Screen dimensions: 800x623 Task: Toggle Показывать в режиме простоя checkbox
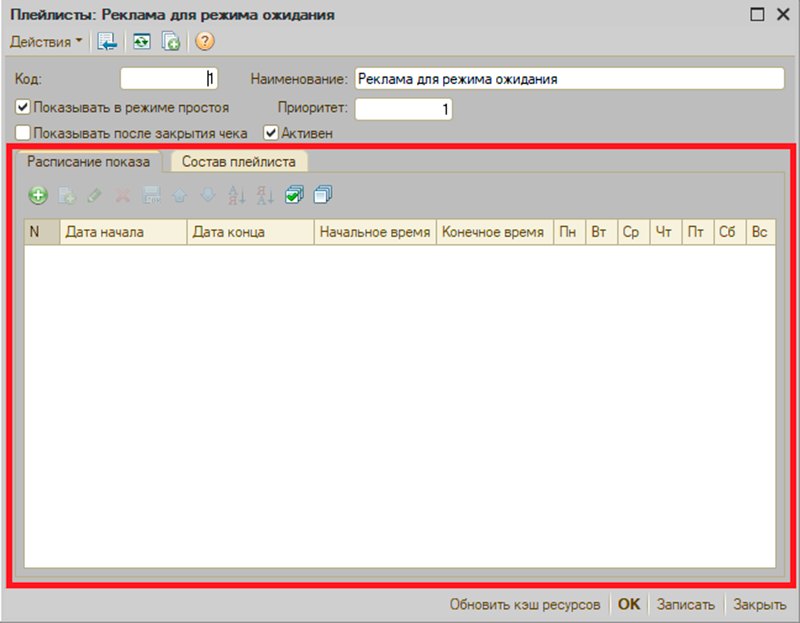[22, 107]
